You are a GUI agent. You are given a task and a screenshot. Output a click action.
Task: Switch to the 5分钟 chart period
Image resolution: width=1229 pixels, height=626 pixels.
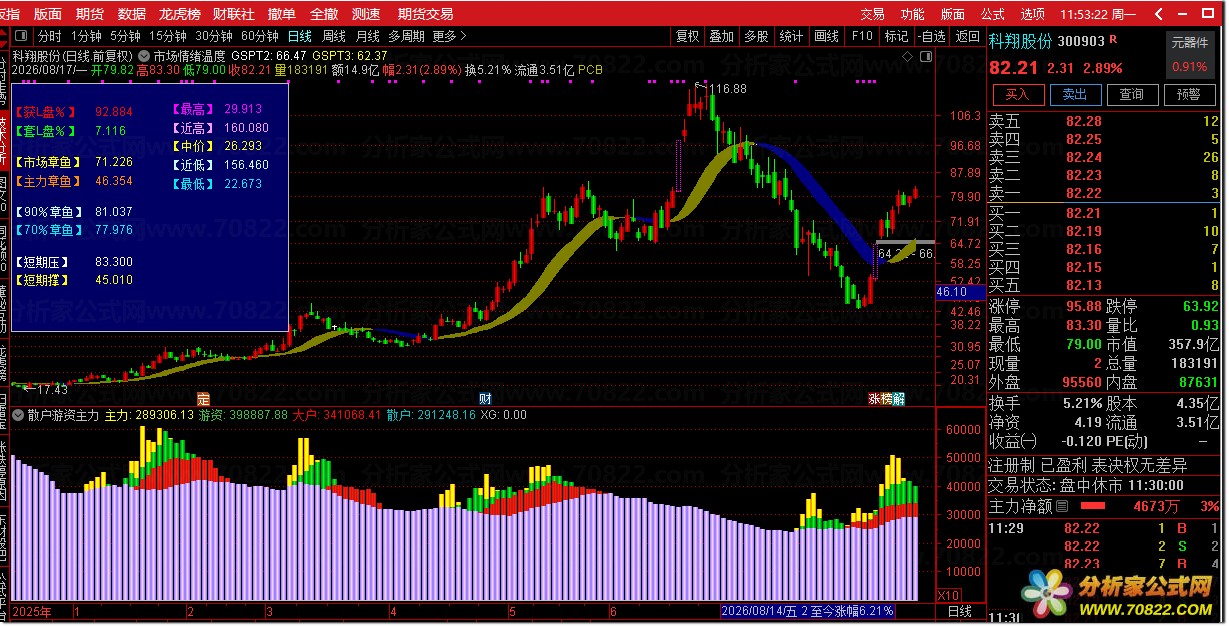point(125,36)
